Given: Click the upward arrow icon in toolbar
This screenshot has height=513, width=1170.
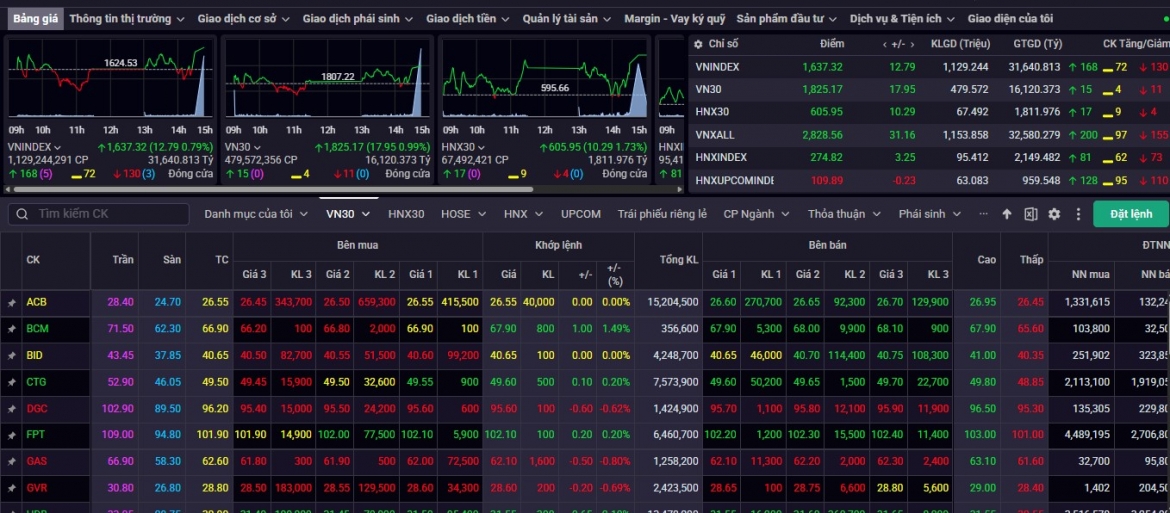Looking at the screenshot, I should click(1007, 214).
